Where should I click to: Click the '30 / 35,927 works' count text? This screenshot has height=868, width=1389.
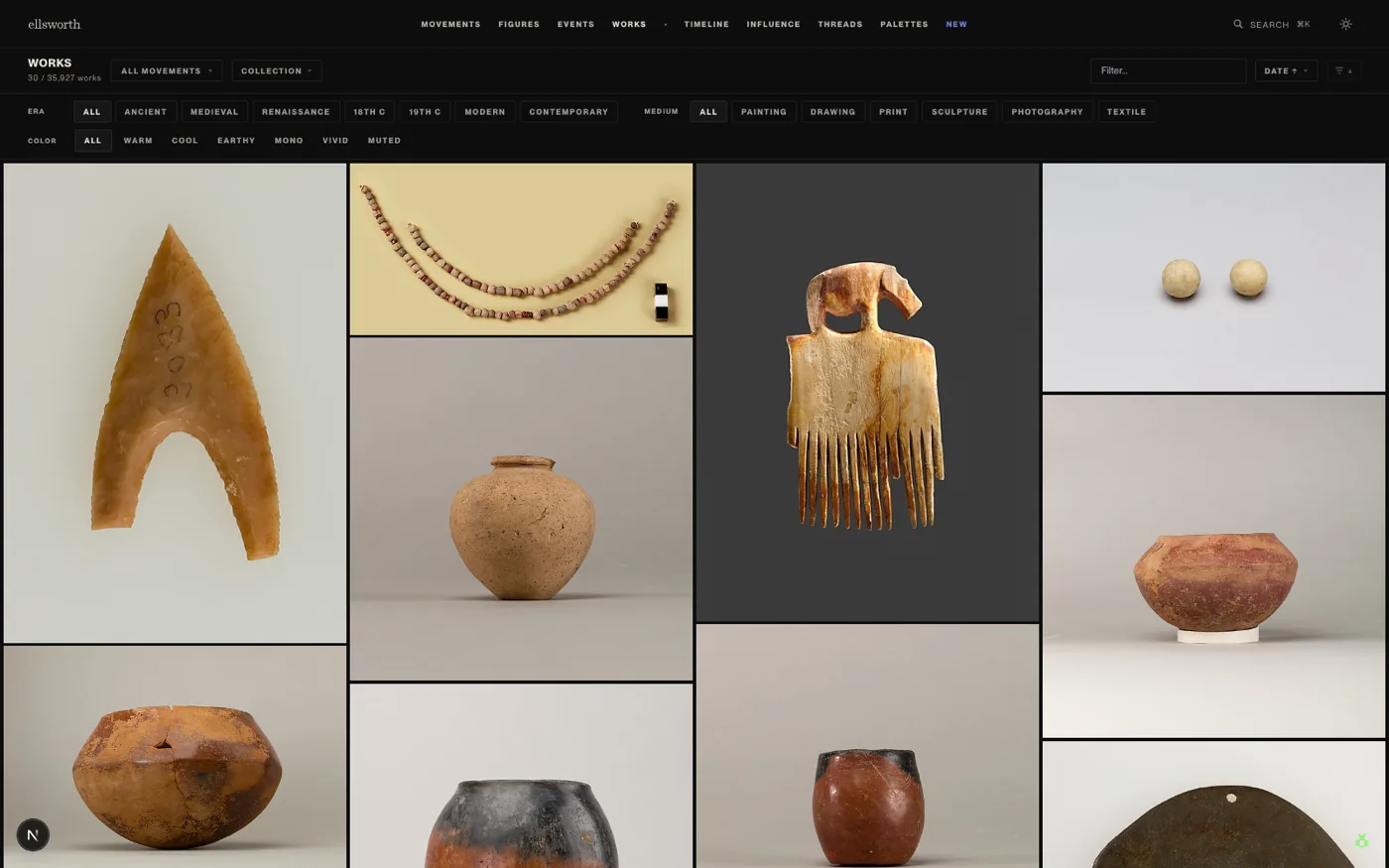pos(64,78)
